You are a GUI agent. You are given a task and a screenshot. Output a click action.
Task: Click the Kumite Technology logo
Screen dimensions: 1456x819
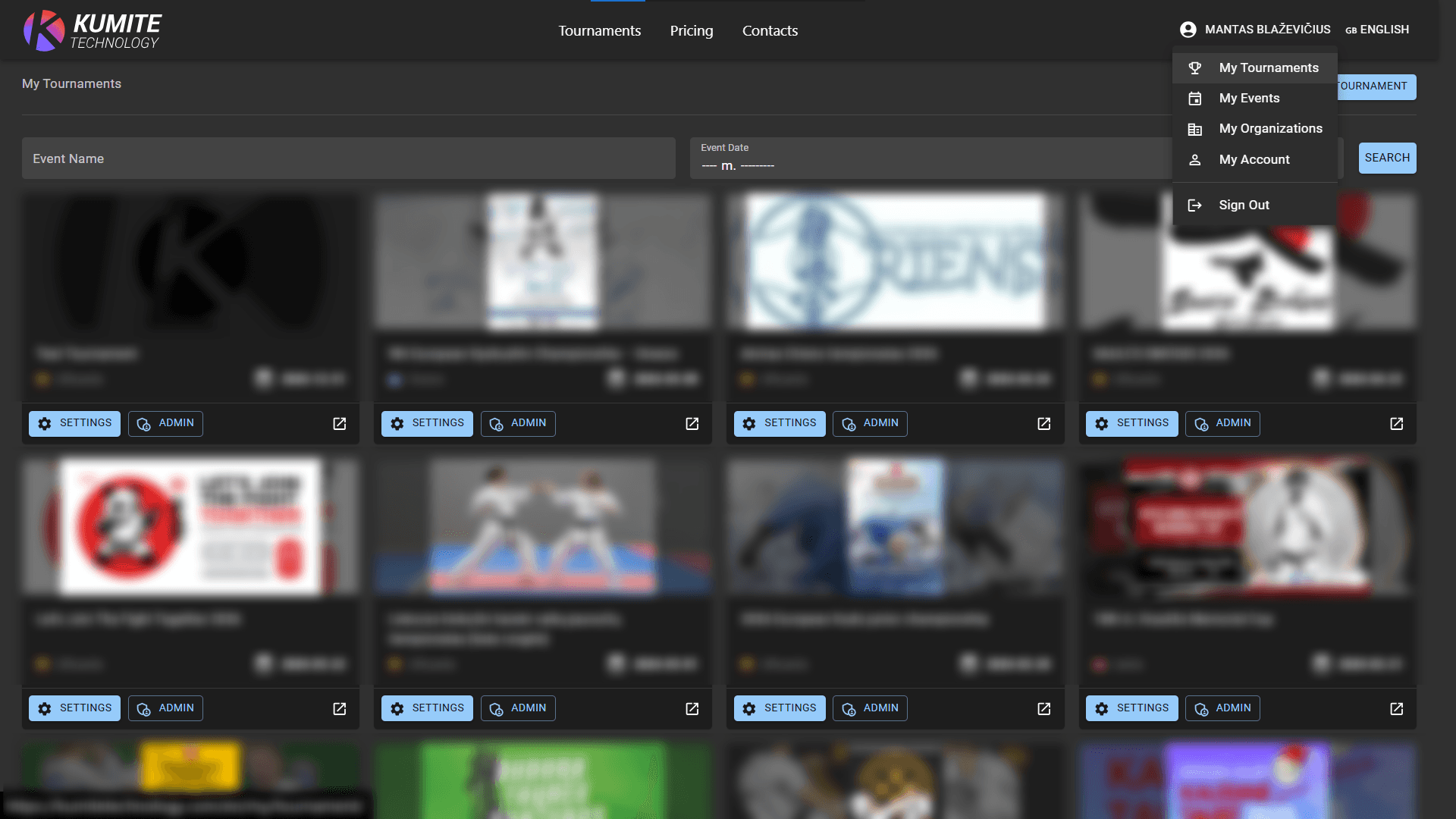point(91,30)
